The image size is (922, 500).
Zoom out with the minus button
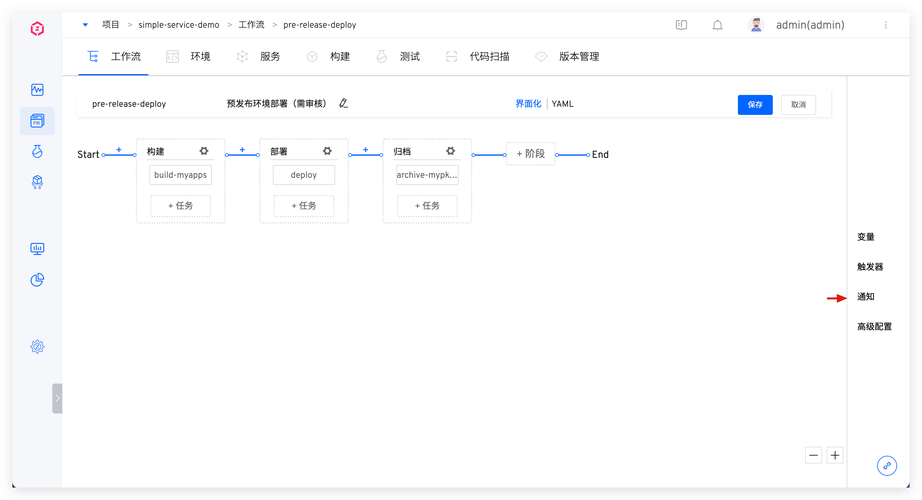pyautogui.click(x=813, y=455)
